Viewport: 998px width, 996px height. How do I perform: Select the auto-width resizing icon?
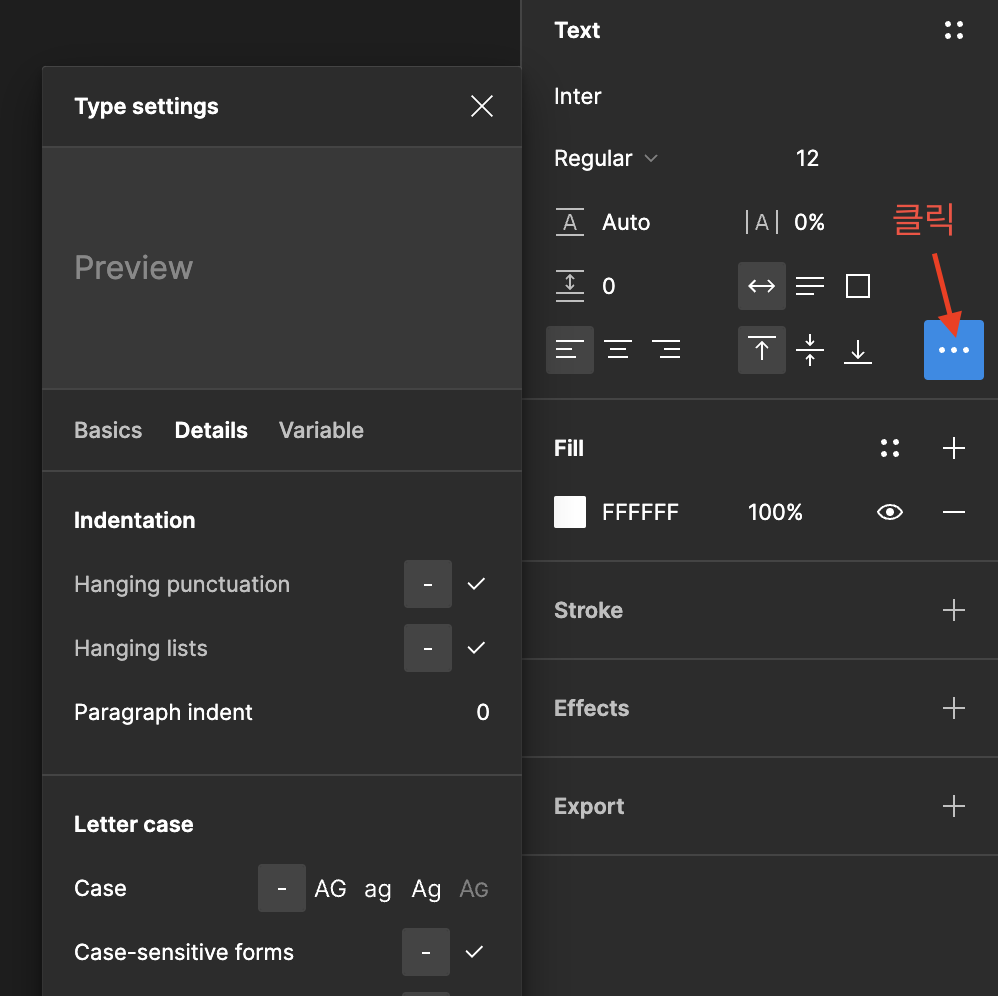(761, 286)
